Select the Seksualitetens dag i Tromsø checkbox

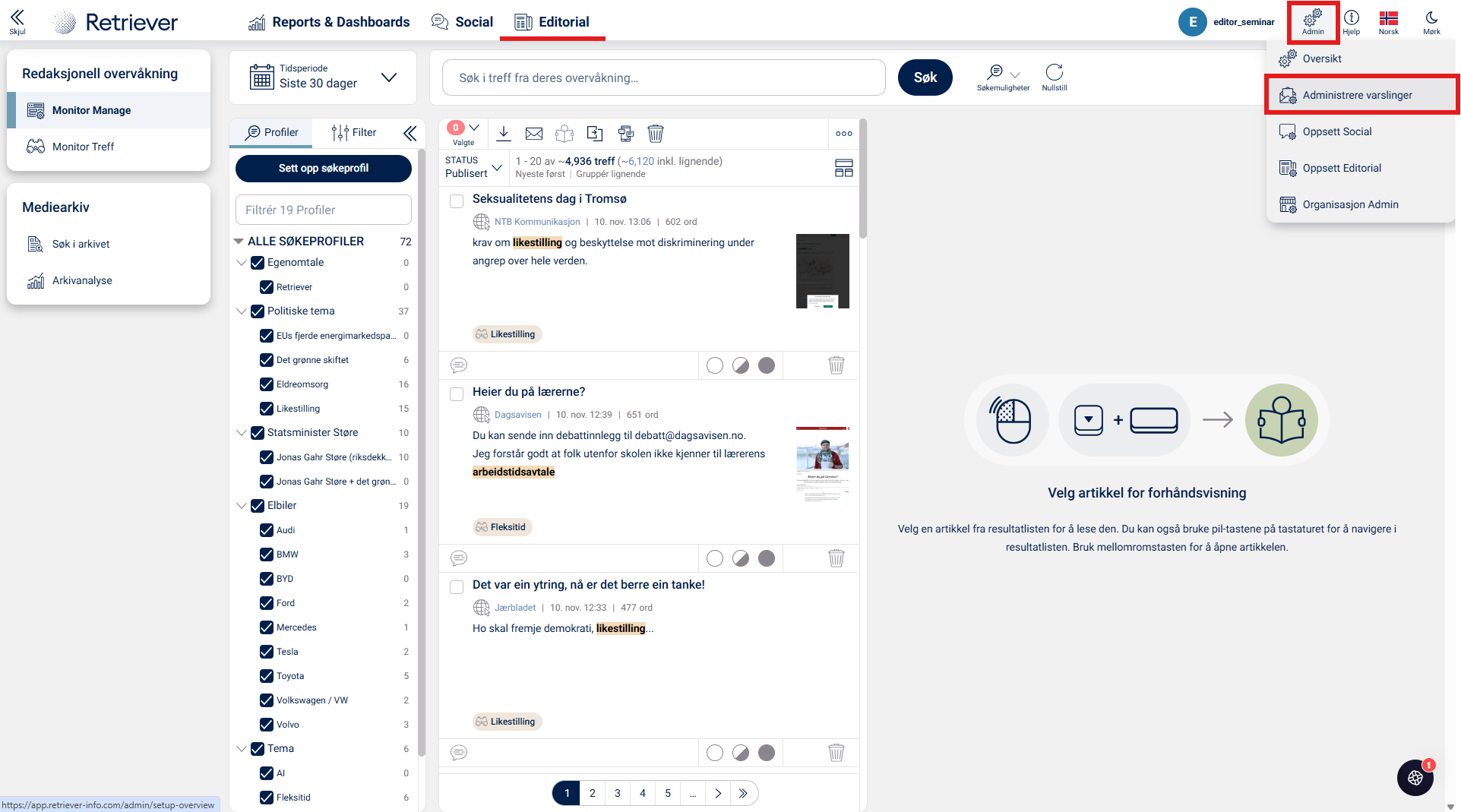pyautogui.click(x=457, y=201)
